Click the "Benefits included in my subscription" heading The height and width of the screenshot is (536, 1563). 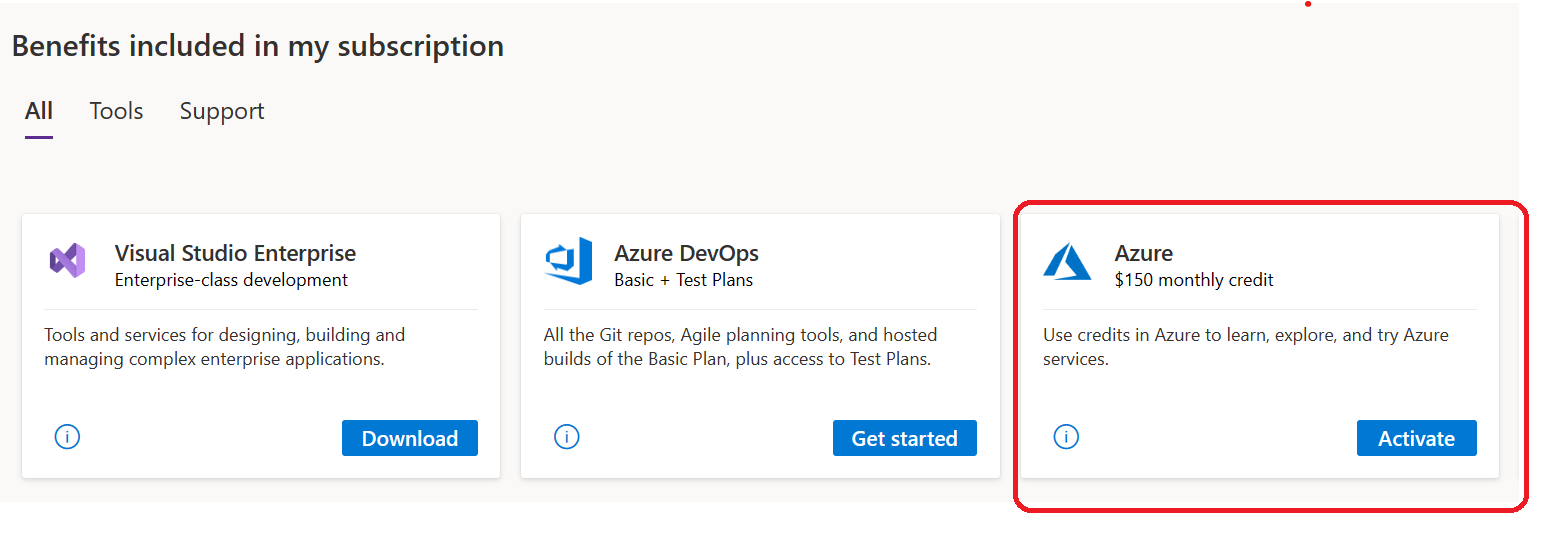257,46
